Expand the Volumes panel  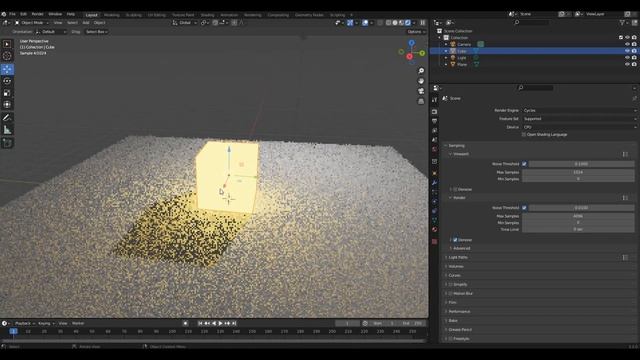pos(456,267)
